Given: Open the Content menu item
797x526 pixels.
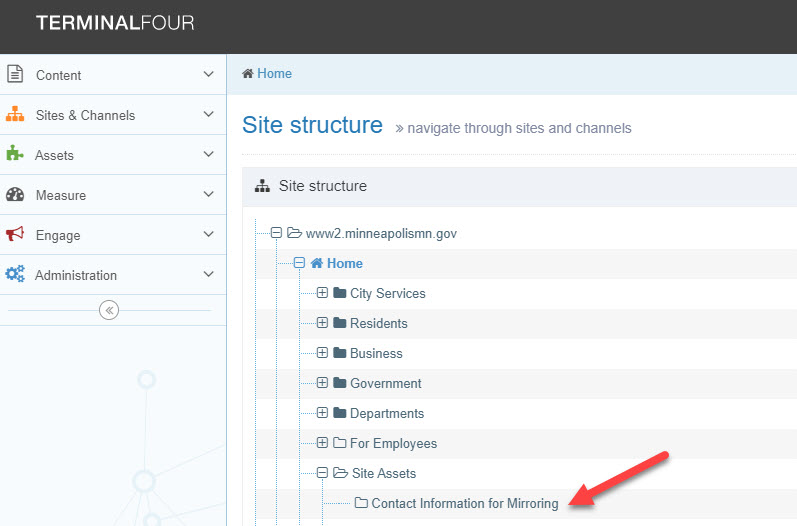Looking at the screenshot, I should (x=113, y=74).
